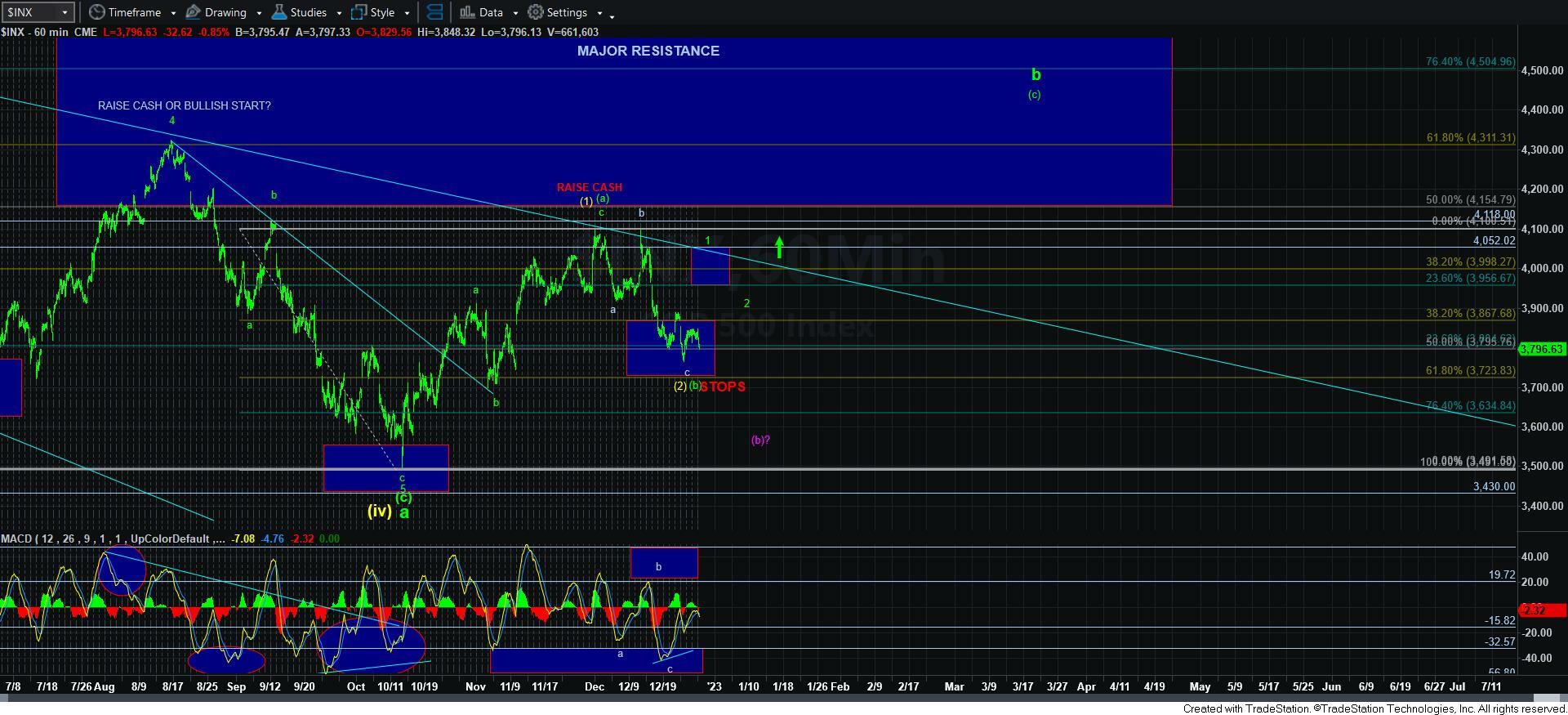The image size is (1568, 715).
Task: Click the 4,200.00 price axis label
Action: click(1542, 189)
